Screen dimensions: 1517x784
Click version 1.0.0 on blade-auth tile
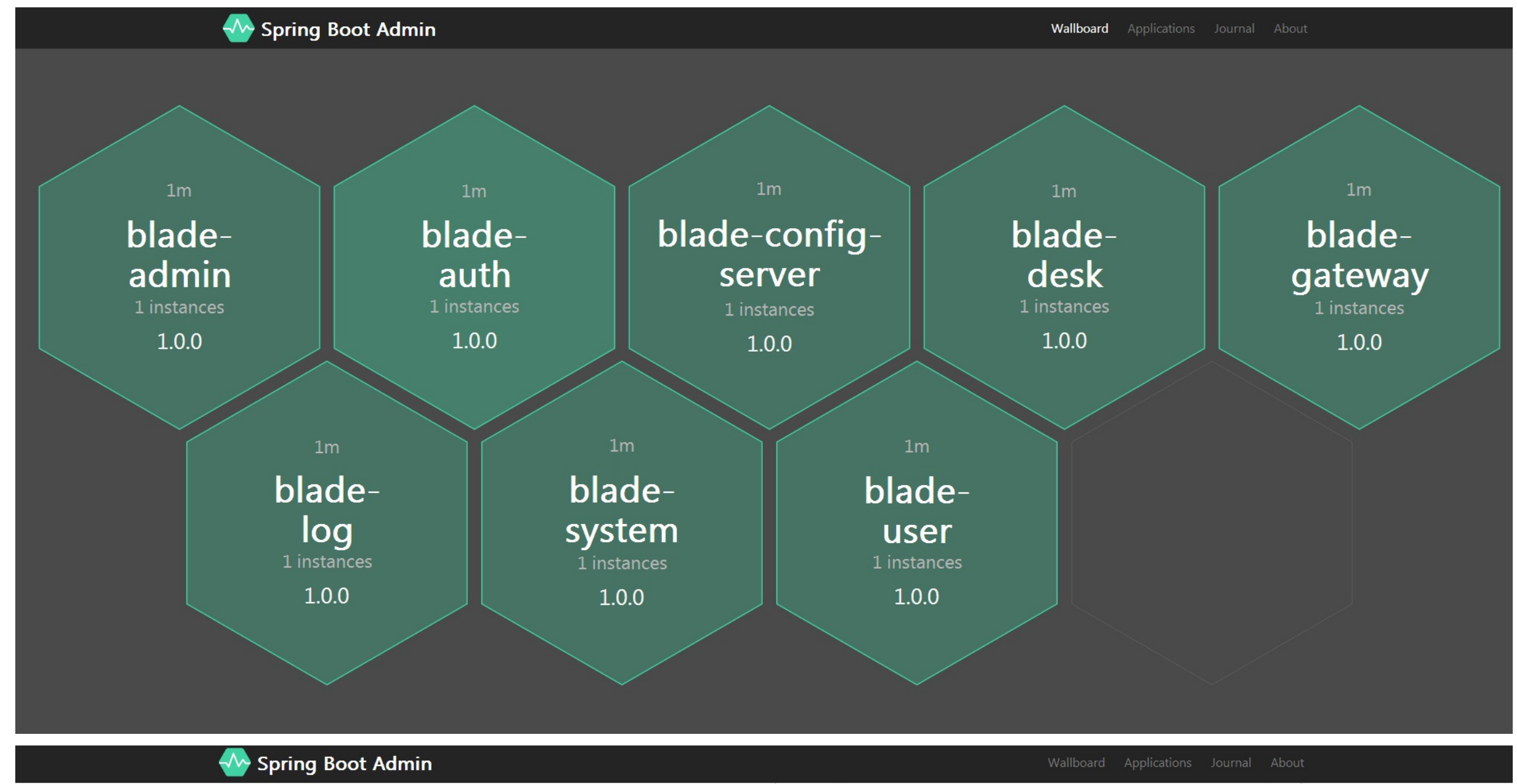tap(474, 341)
